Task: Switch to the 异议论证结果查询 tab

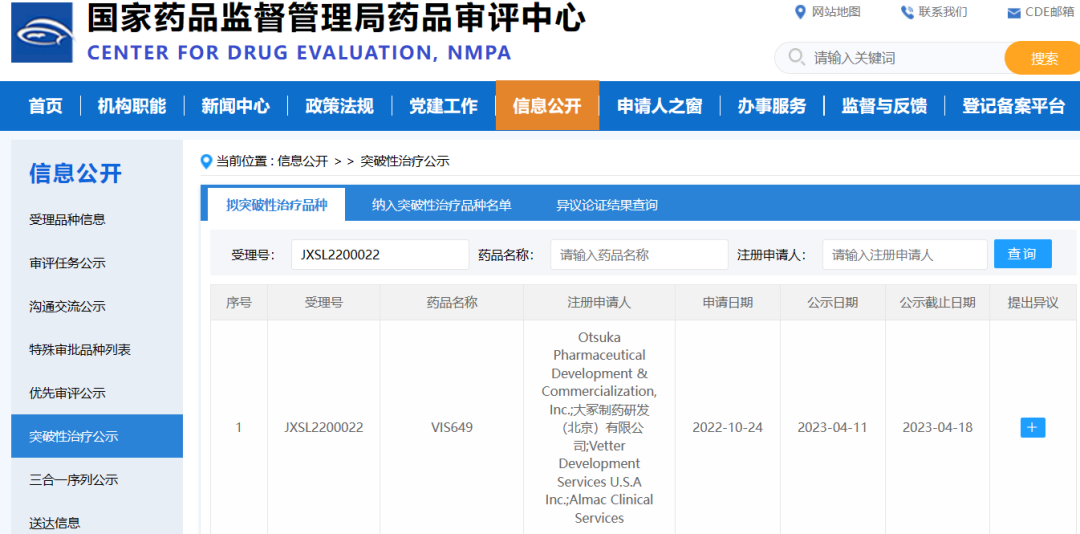Action: (x=607, y=205)
